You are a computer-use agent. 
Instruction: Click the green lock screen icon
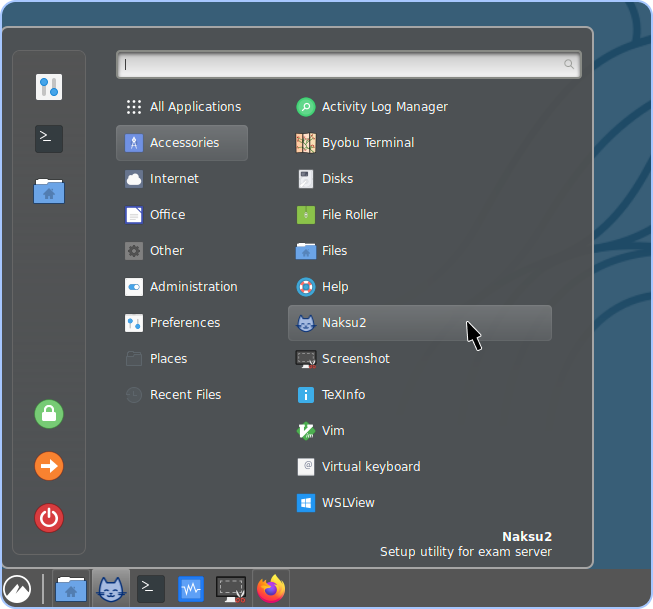point(49,414)
